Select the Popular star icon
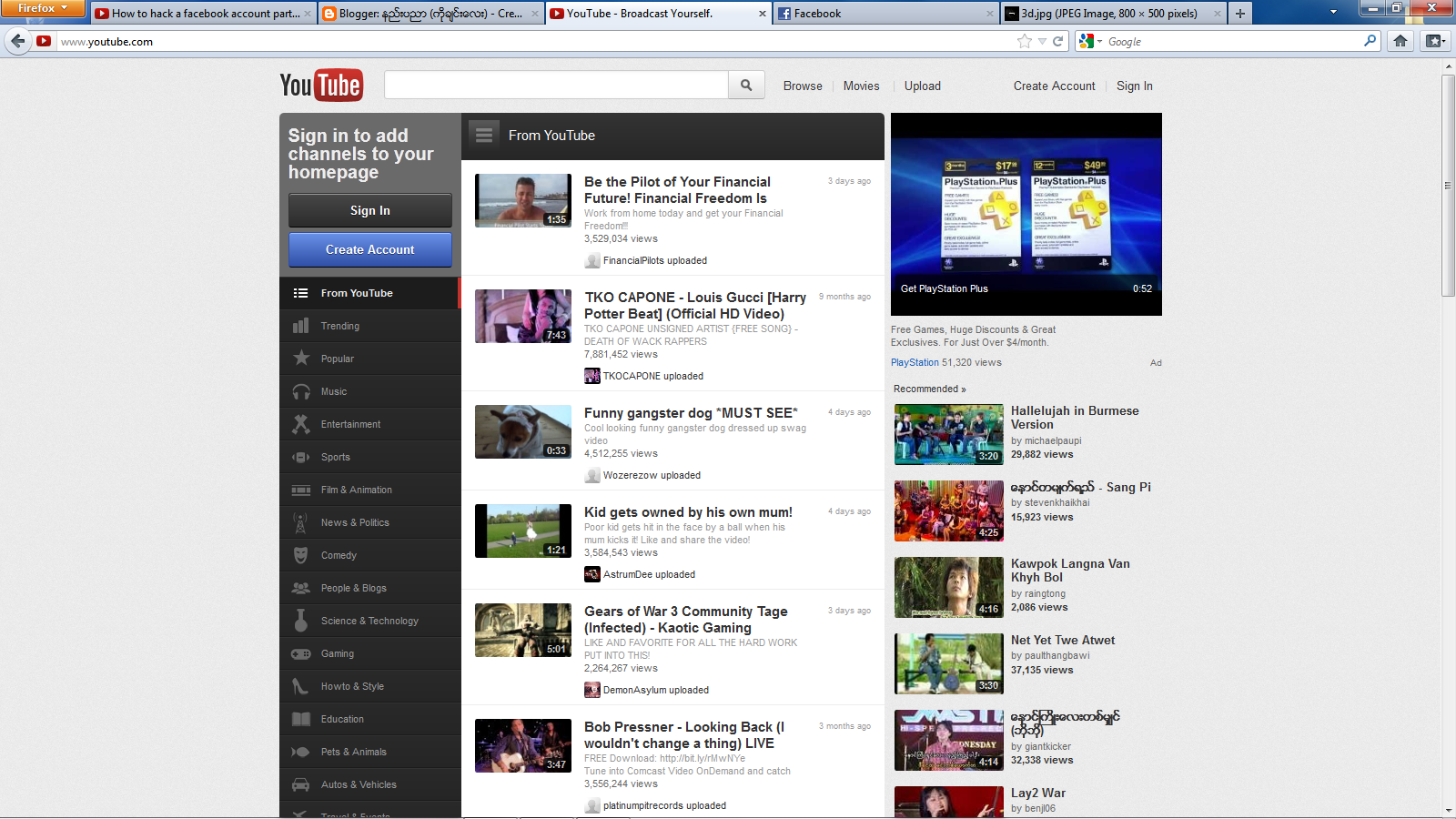This screenshot has height=819, width=1456. (300, 359)
